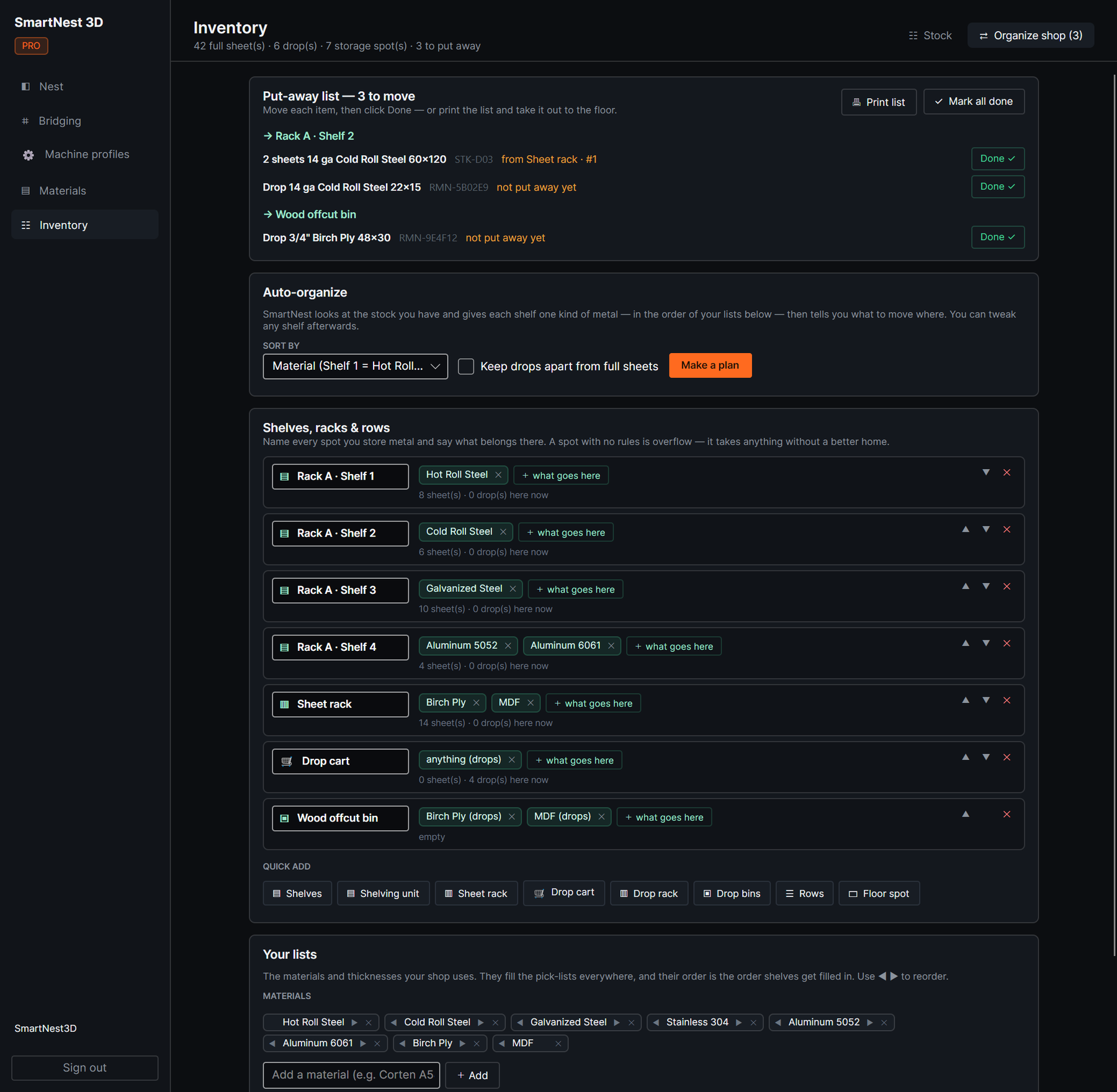This screenshot has width=1117, height=1092.
Task: Open Materials page
Action: tap(85, 191)
